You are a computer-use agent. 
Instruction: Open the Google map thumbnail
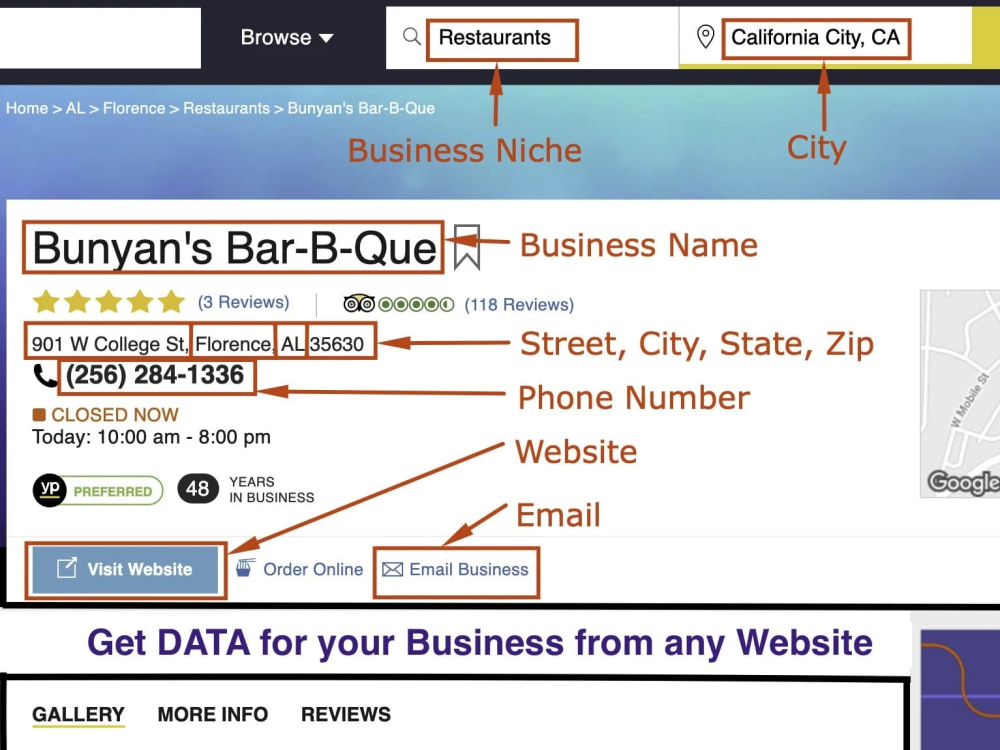pos(960,393)
